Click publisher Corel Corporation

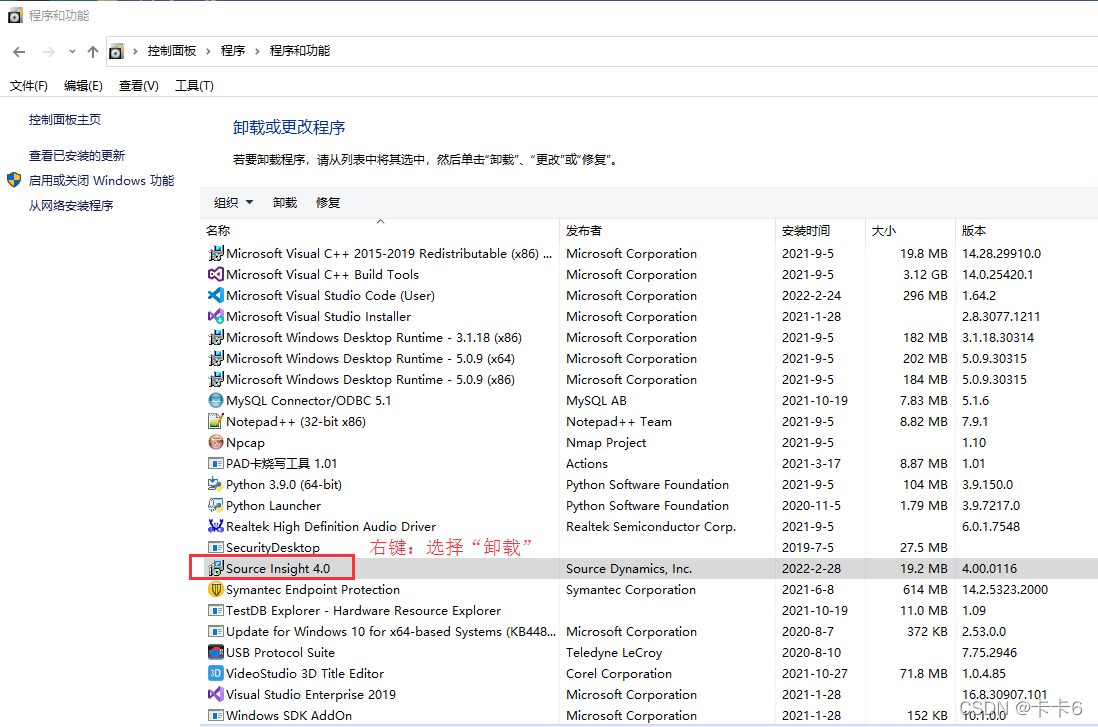point(619,674)
